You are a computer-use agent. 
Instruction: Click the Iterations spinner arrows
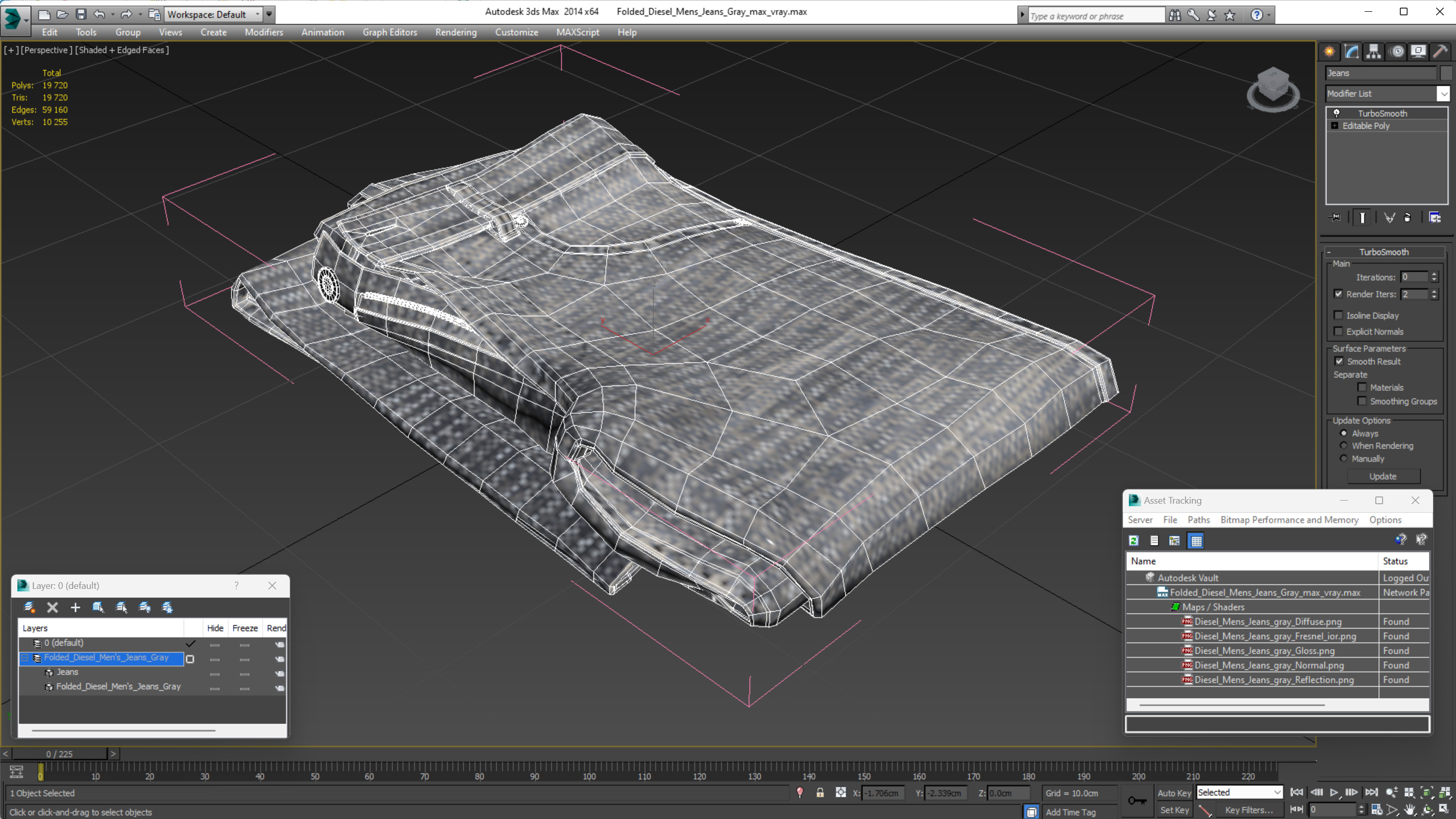1434,277
